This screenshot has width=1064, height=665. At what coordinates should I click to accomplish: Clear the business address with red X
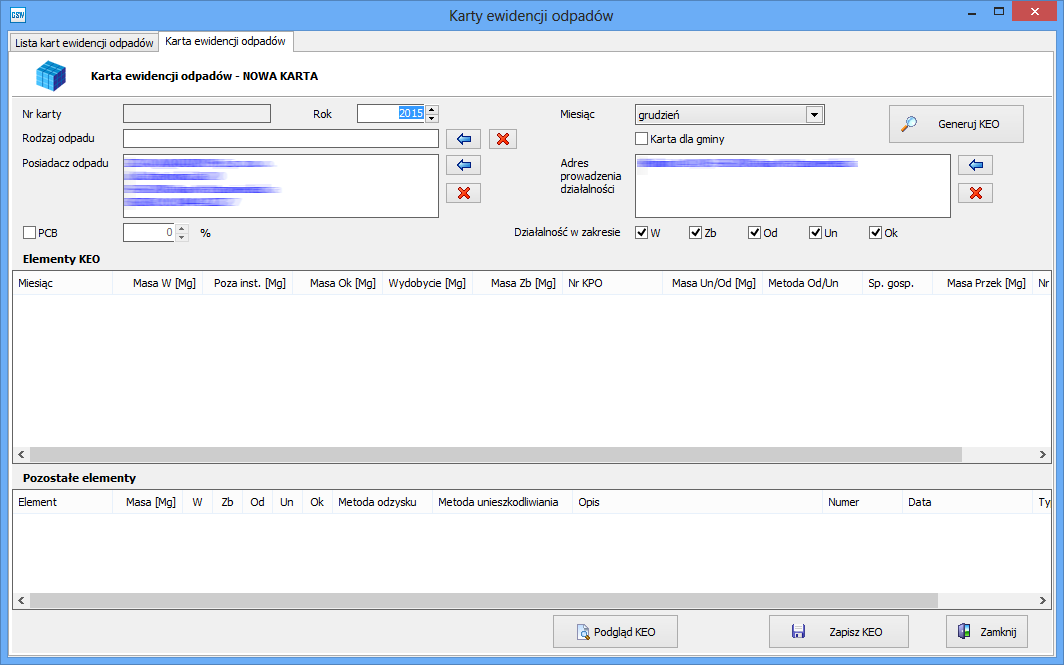point(975,193)
